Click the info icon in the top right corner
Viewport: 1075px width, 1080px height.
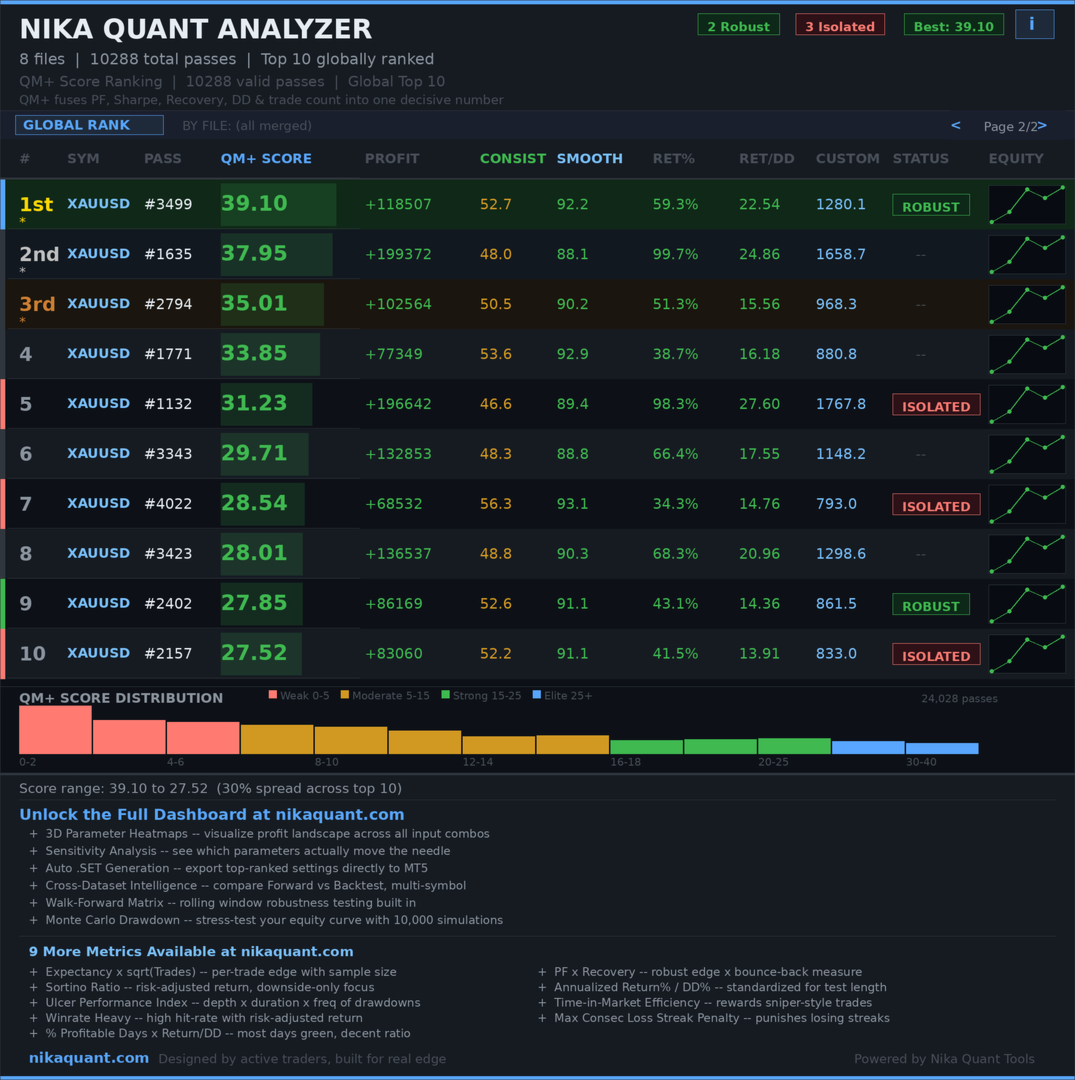click(x=1034, y=24)
